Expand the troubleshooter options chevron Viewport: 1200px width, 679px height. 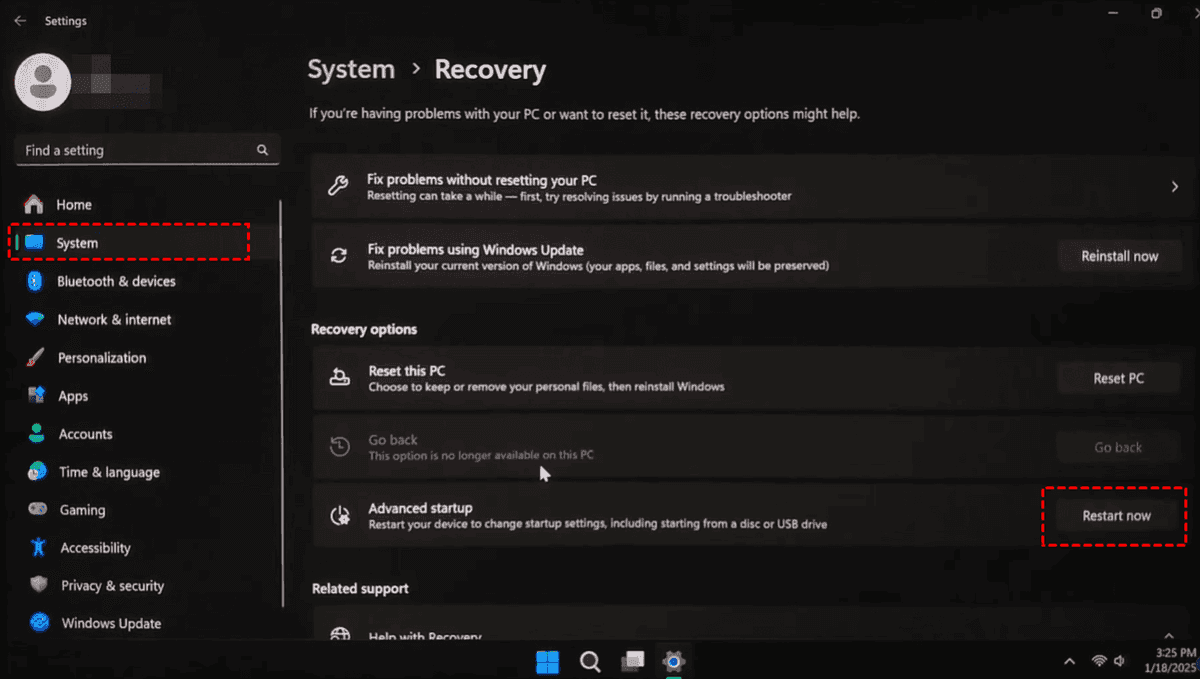point(1172,185)
